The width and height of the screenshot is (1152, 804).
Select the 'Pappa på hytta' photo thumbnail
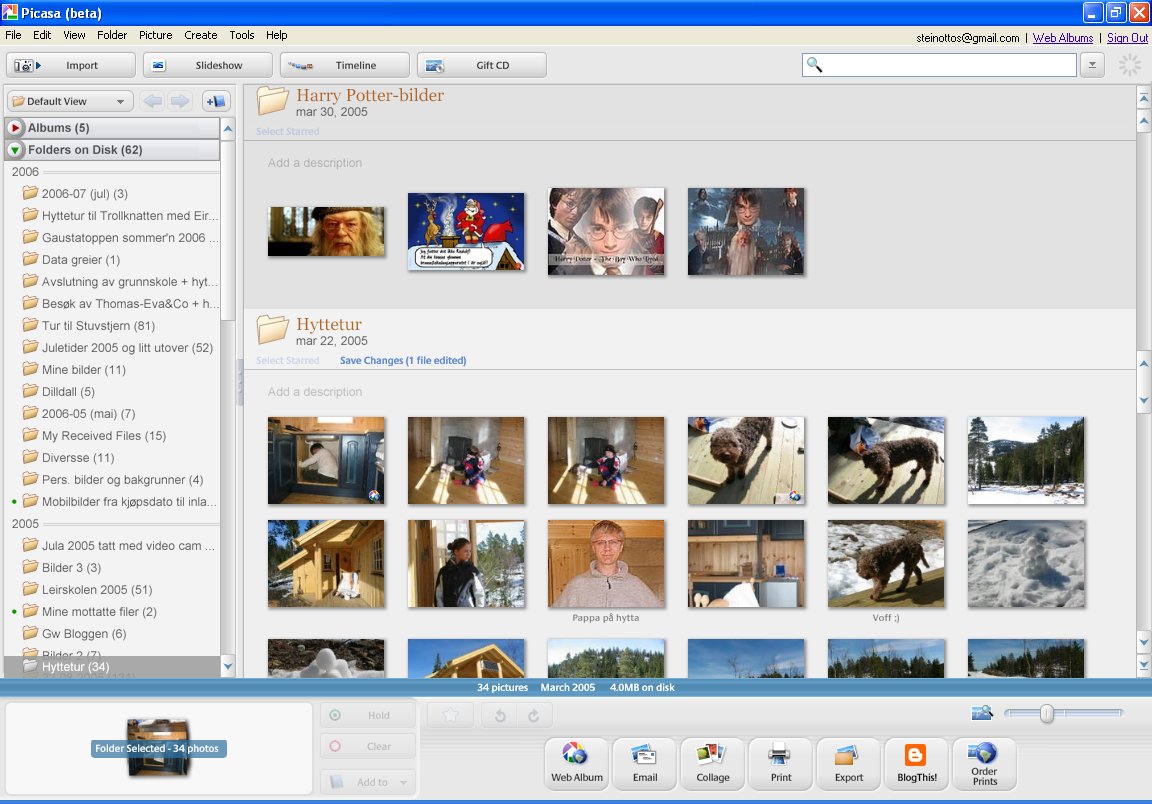pos(606,564)
